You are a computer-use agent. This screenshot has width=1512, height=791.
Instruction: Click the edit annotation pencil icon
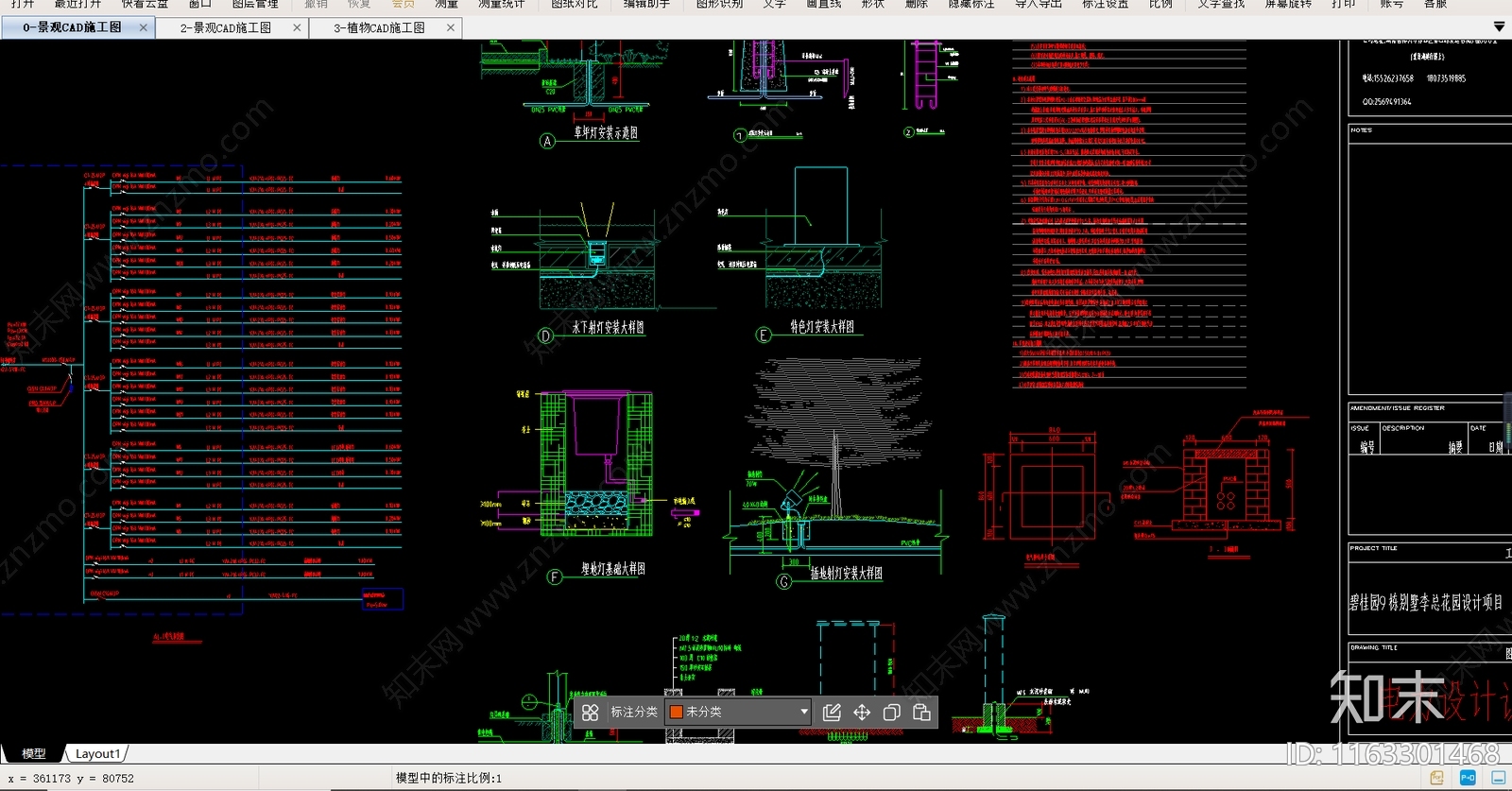832,713
